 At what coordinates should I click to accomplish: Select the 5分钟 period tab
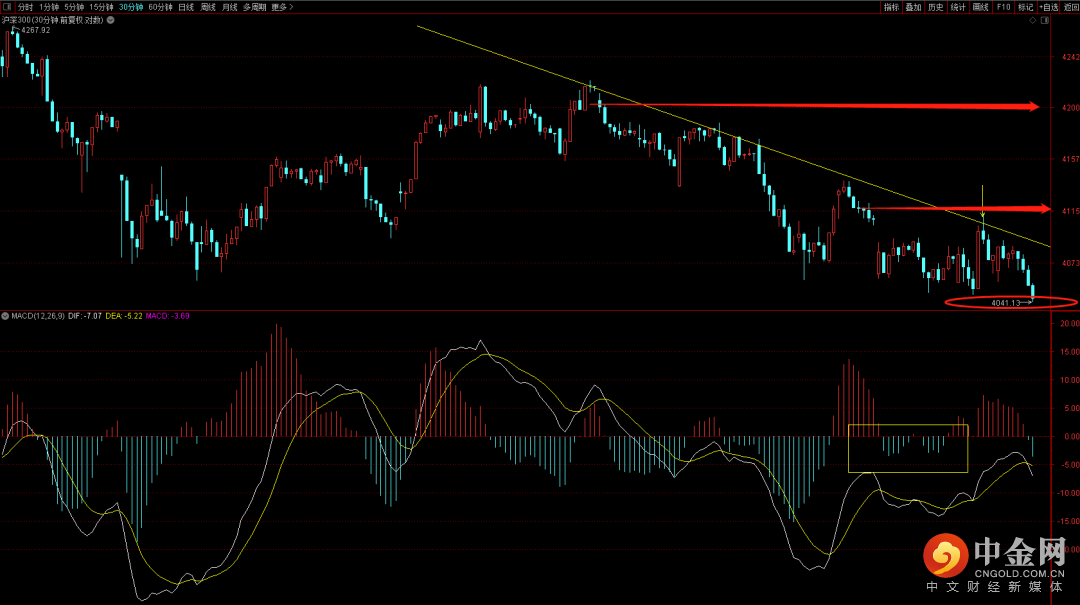tap(74, 7)
